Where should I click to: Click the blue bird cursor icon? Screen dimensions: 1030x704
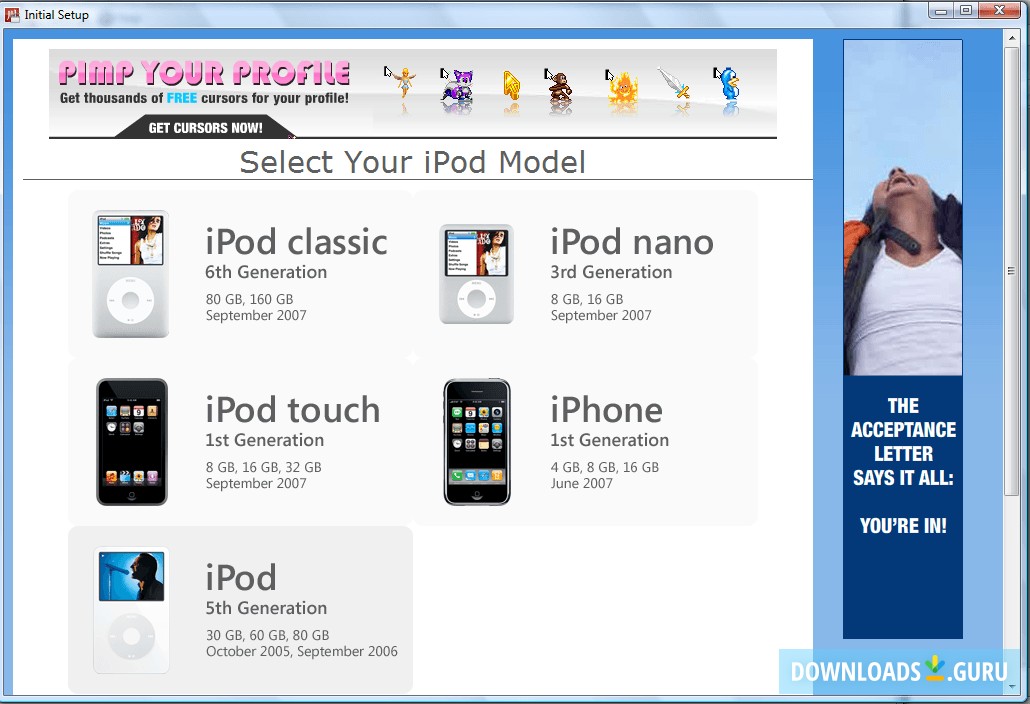(x=728, y=83)
